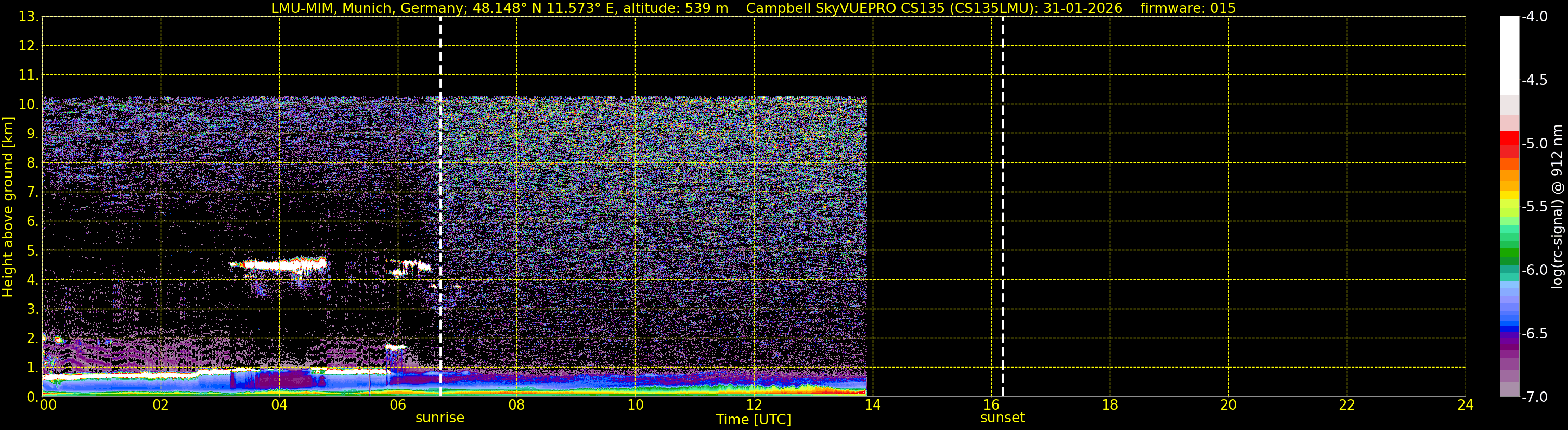Click the "22" time axis tick label

click(1347, 405)
